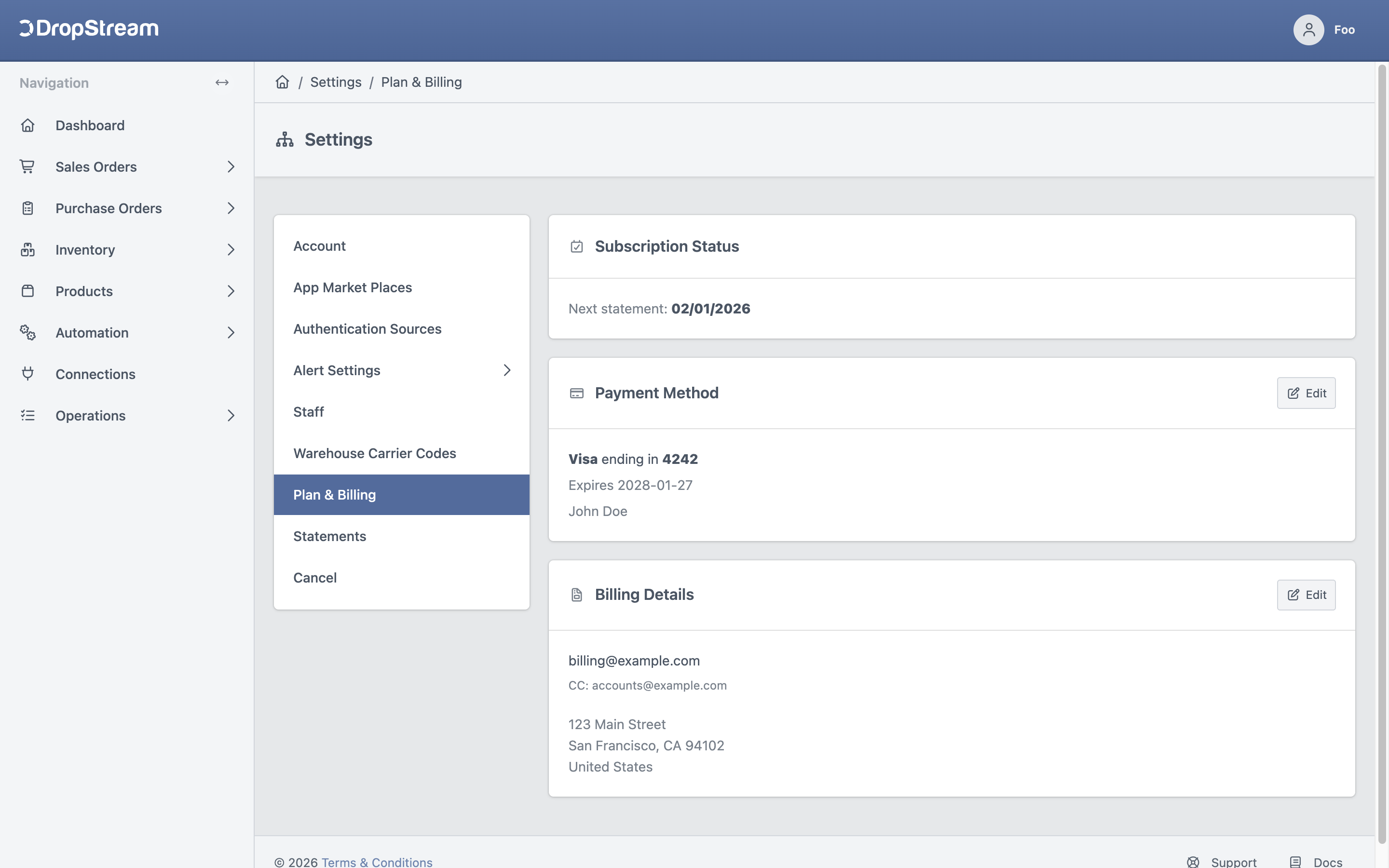Image resolution: width=1389 pixels, height=868 pixels.
Task: Collapse navigation with the arrows icon
Action: (x=222, y=82)
